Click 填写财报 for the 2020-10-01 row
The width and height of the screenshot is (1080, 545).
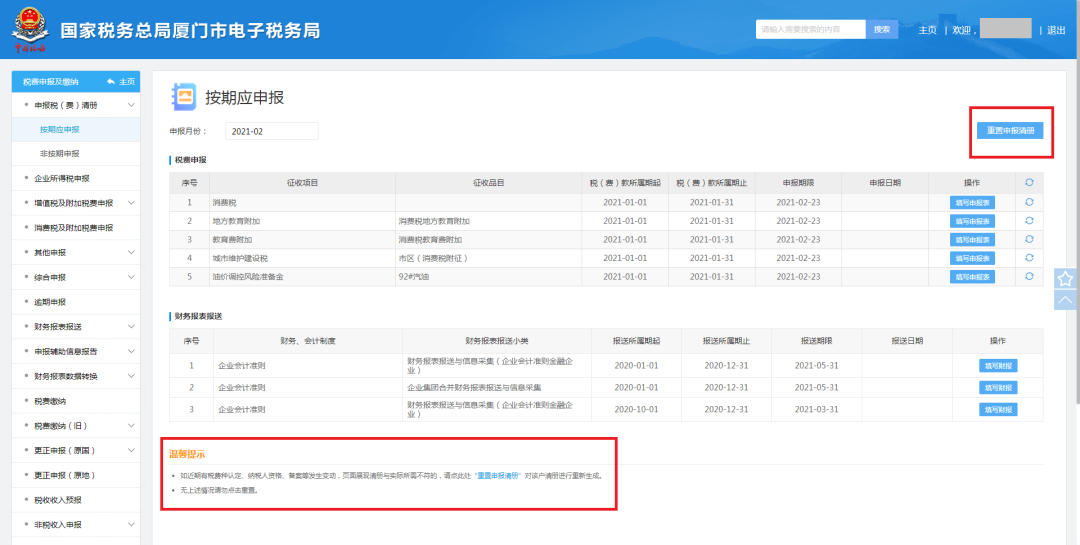(x=998, y=409)
